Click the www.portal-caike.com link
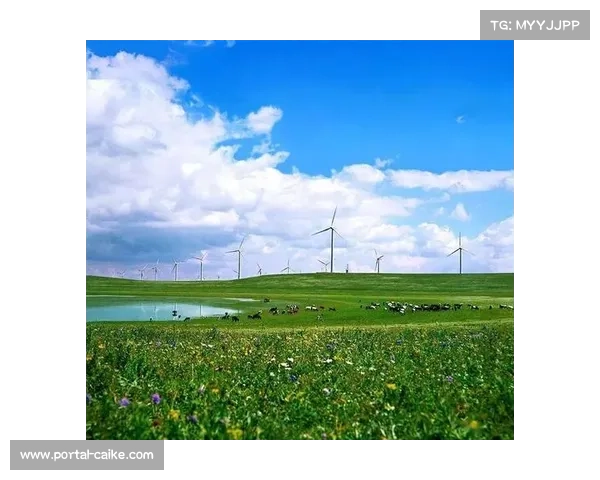 point(87,455)
